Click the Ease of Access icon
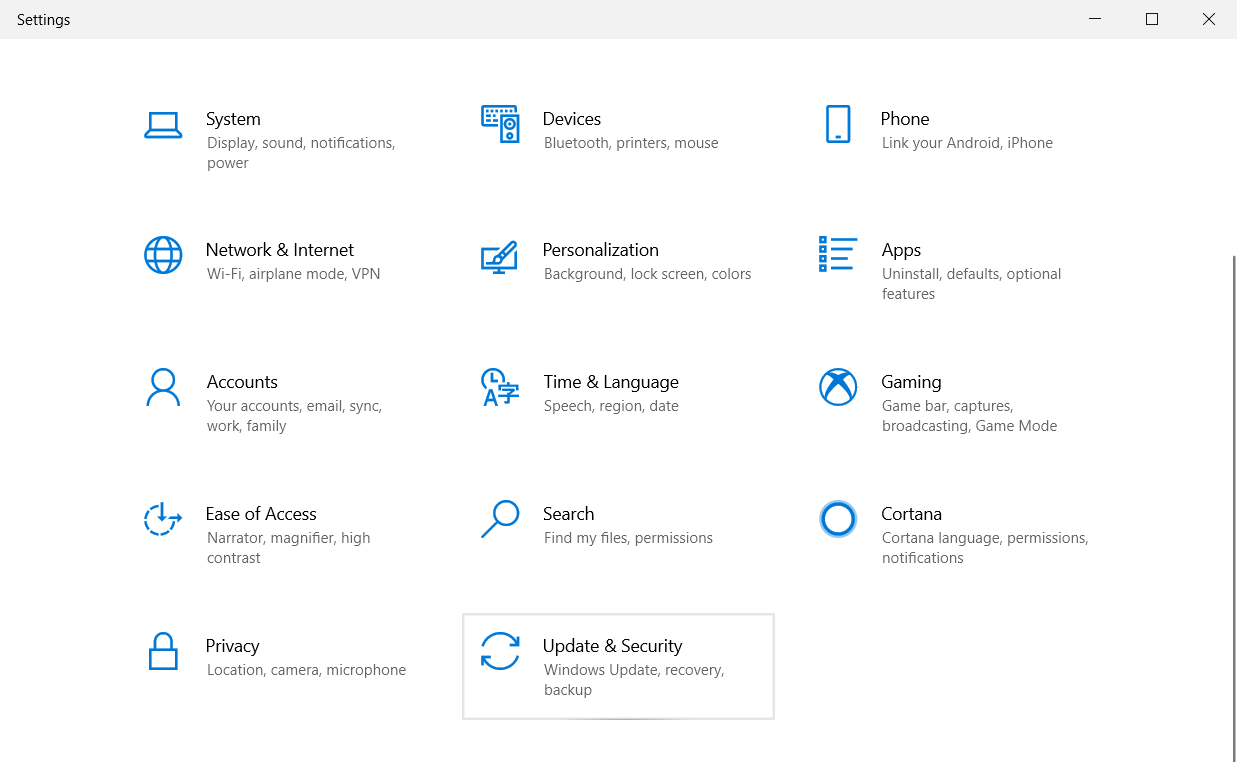 tap(163, 520)
